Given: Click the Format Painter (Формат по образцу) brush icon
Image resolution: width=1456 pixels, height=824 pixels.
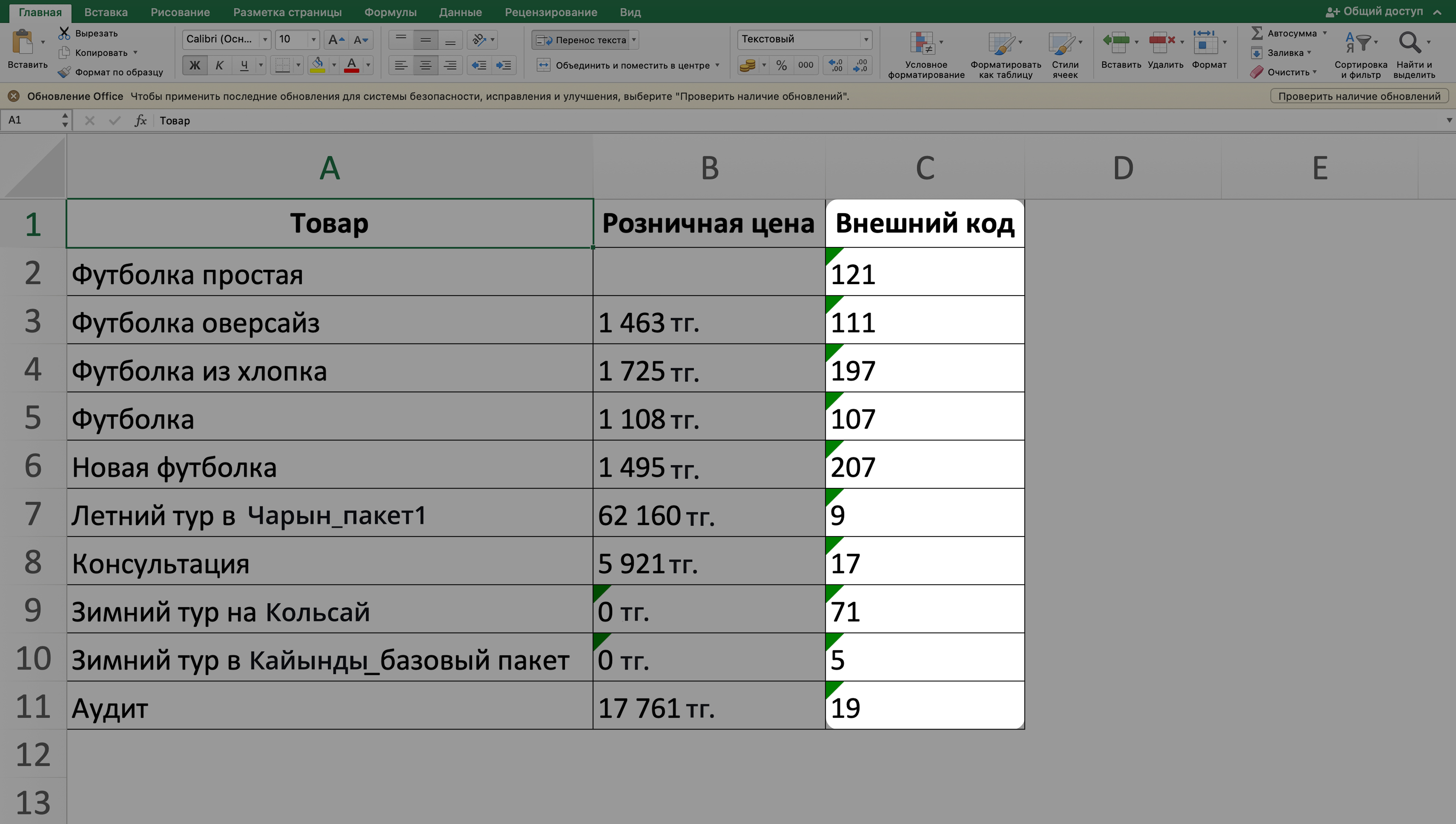Looking at the screenshot, I should click(x=64, y=72).
